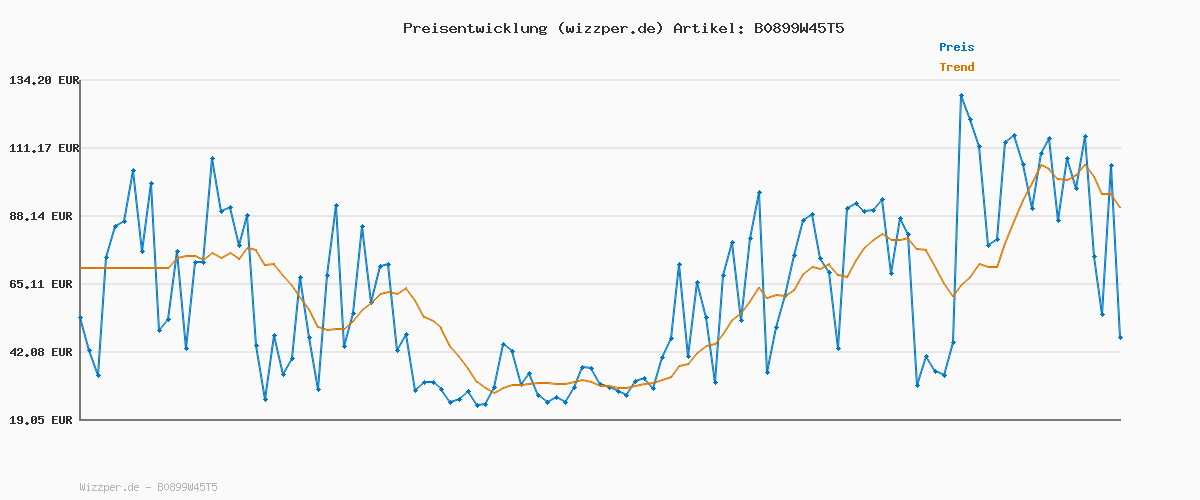Click the lowest dip of the orange trend line
This screenshot has height=500, width=1200.
[x=493, y=393]
